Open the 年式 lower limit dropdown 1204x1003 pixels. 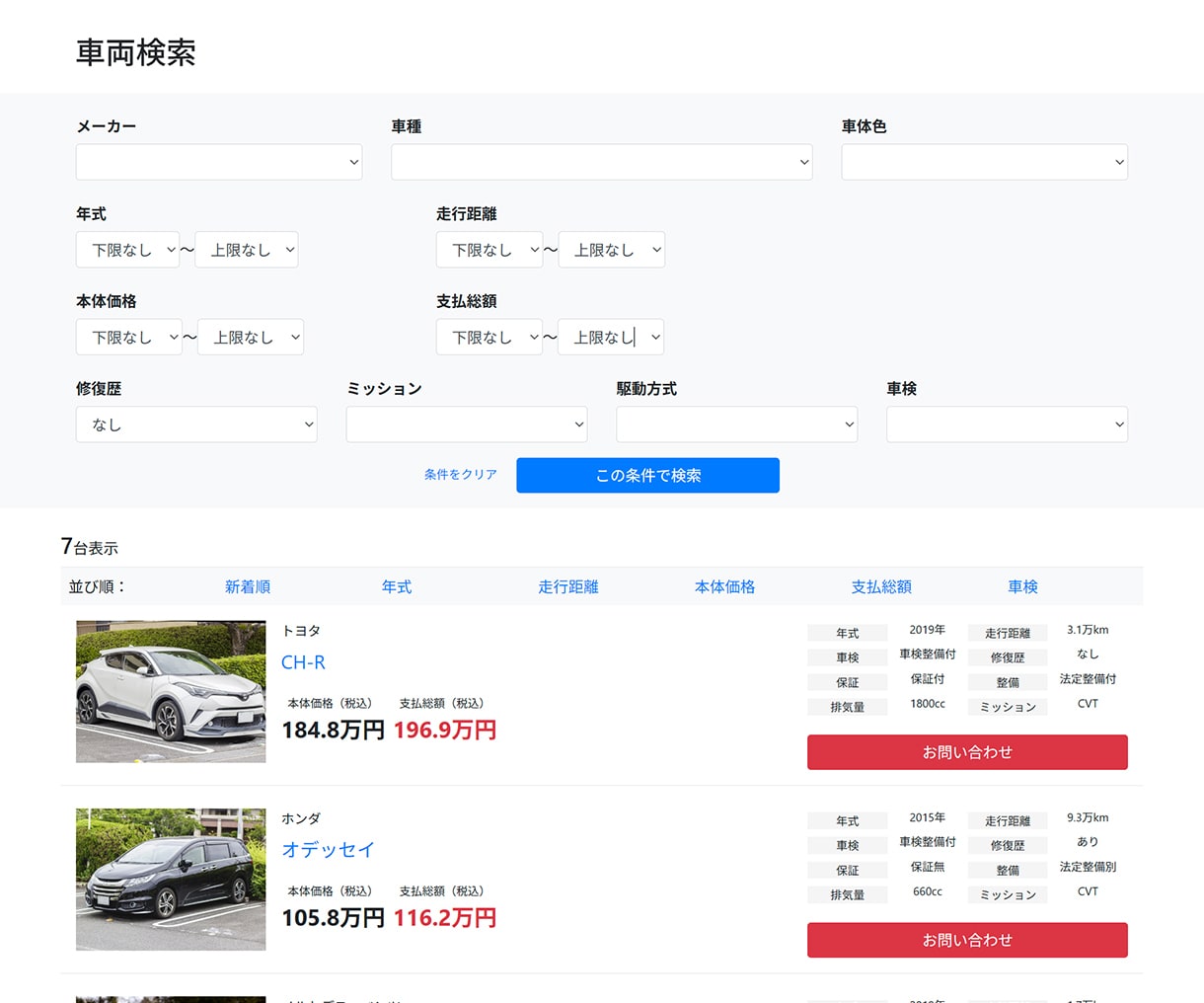pos(127,250)
